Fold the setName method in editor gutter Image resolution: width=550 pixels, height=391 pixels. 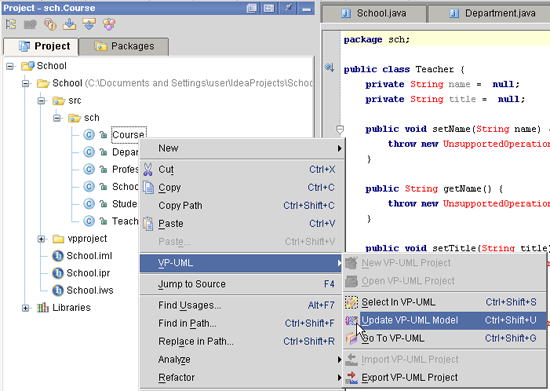(340, 129)
